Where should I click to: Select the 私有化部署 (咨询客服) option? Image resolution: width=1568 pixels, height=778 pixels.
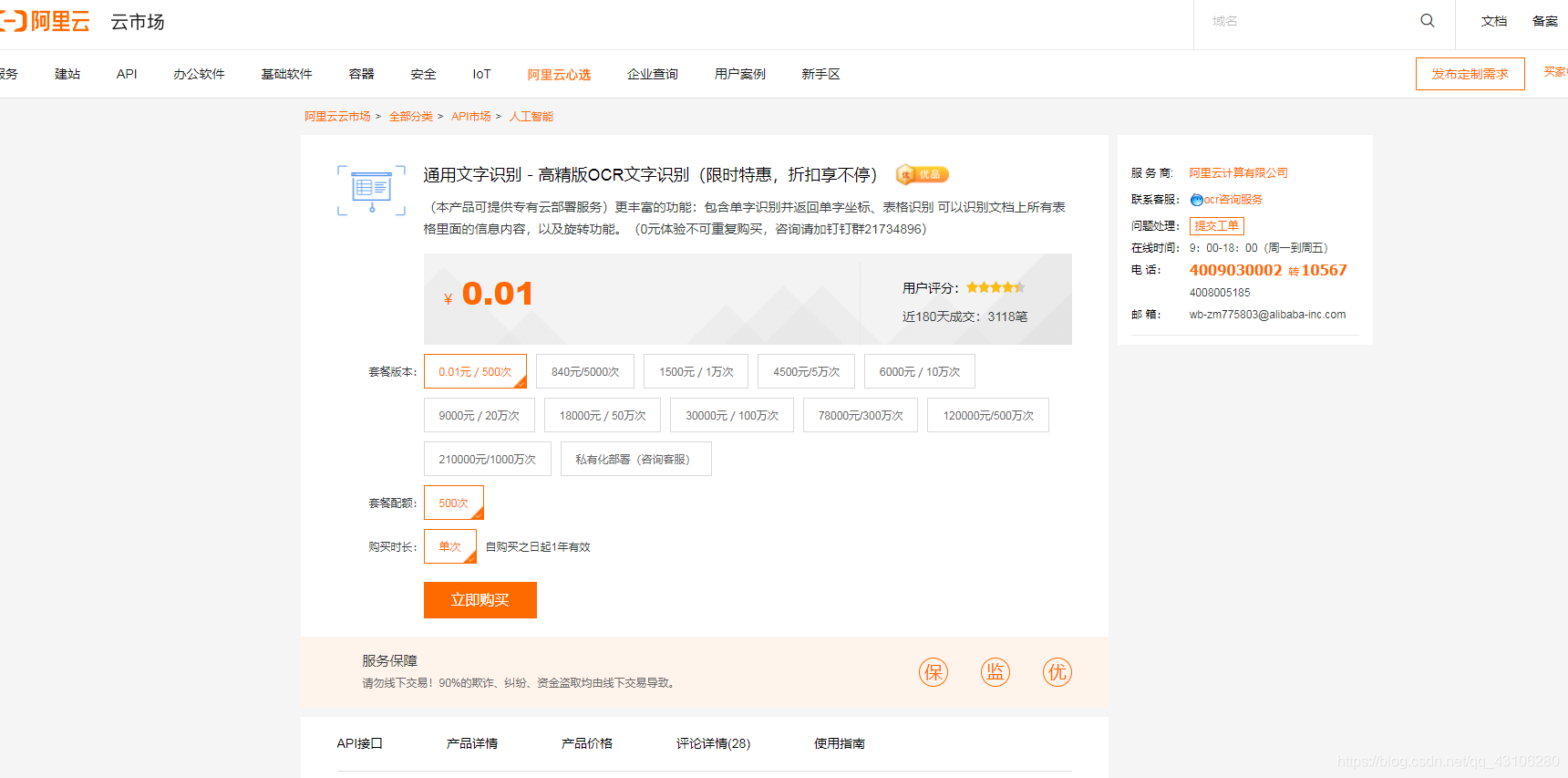(636, 459)
